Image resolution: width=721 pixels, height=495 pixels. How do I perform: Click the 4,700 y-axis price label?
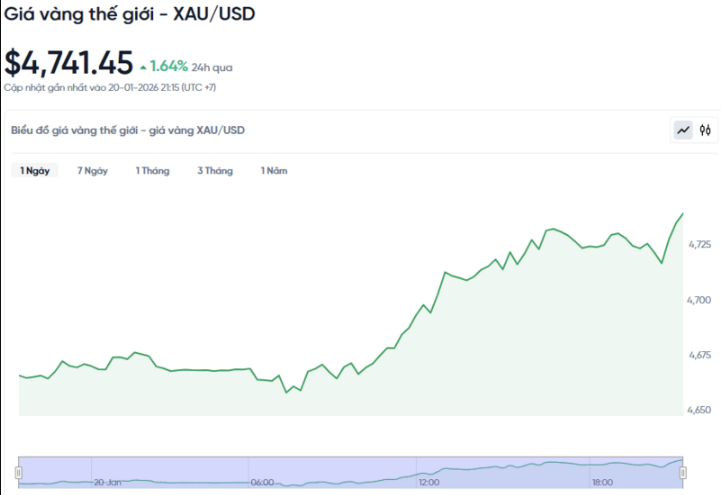pyautogui.click(x=699, y=300)
